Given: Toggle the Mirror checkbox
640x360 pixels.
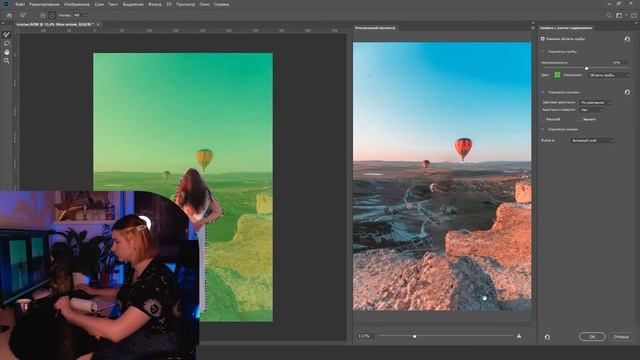Looking at the screenshot, I should [x=580, y=119].
